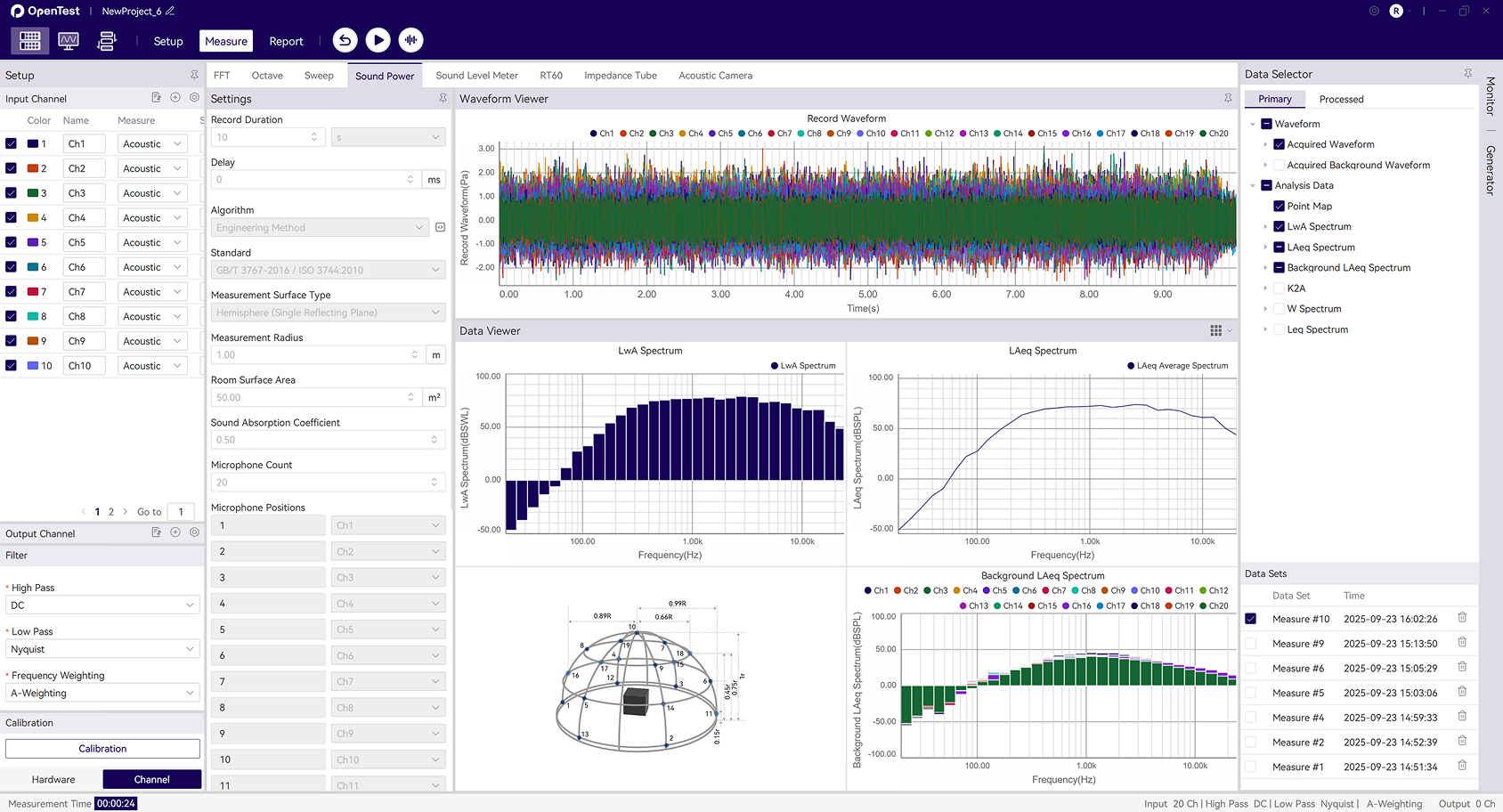Open Data Viewer grid layout icon
The image size is (1503, 812).
click(1215, 331)
